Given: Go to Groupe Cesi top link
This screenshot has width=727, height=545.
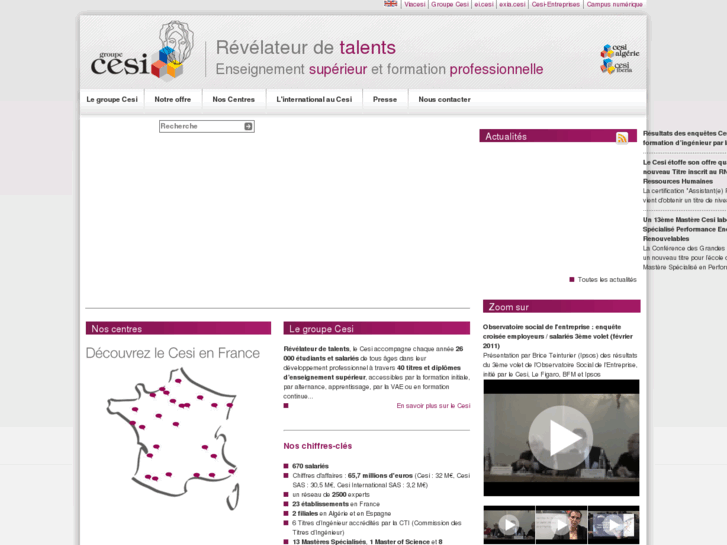Looking at the screenshot, I should pyautogui.click(x=450, y=4).
